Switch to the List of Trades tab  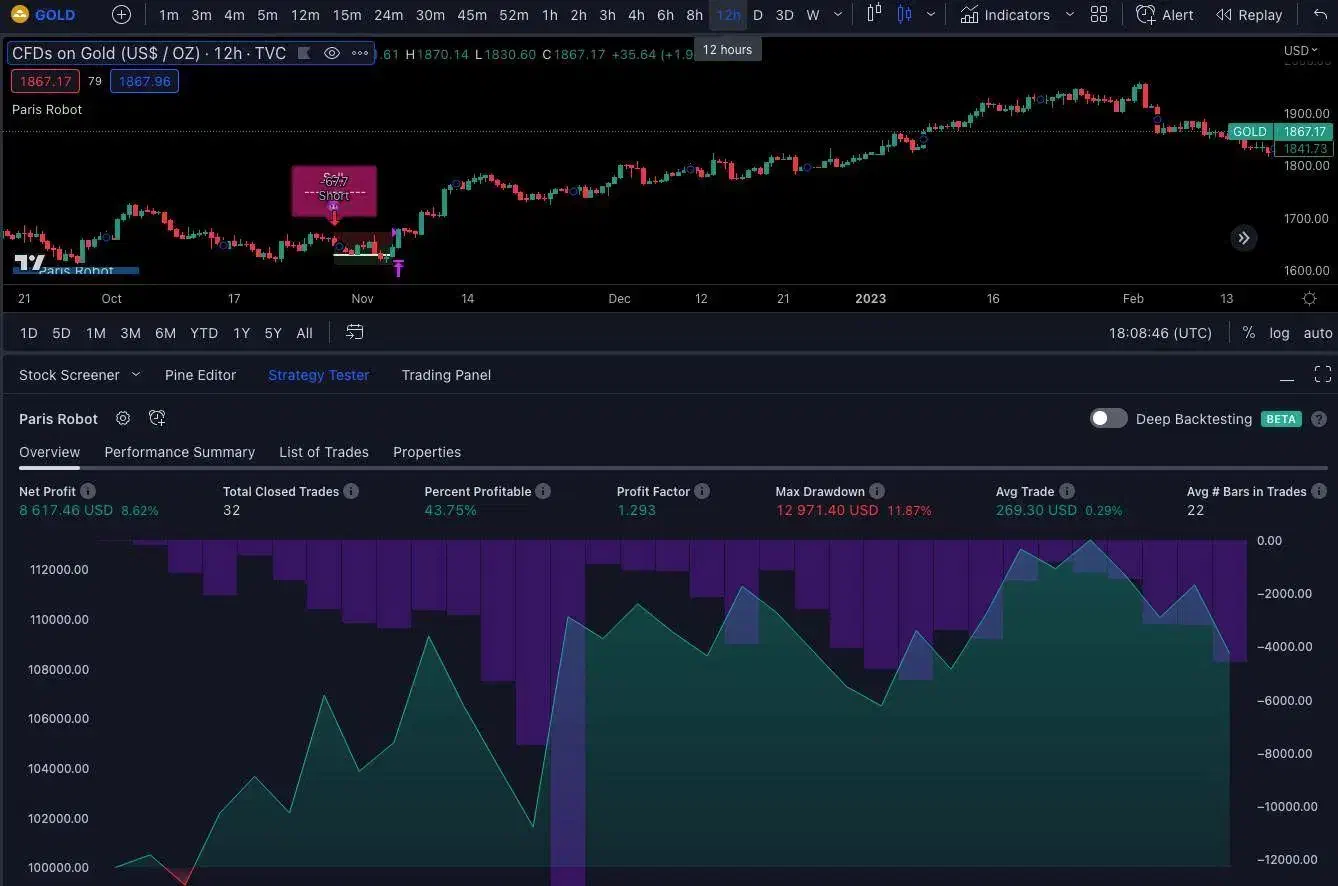(323, 452)
